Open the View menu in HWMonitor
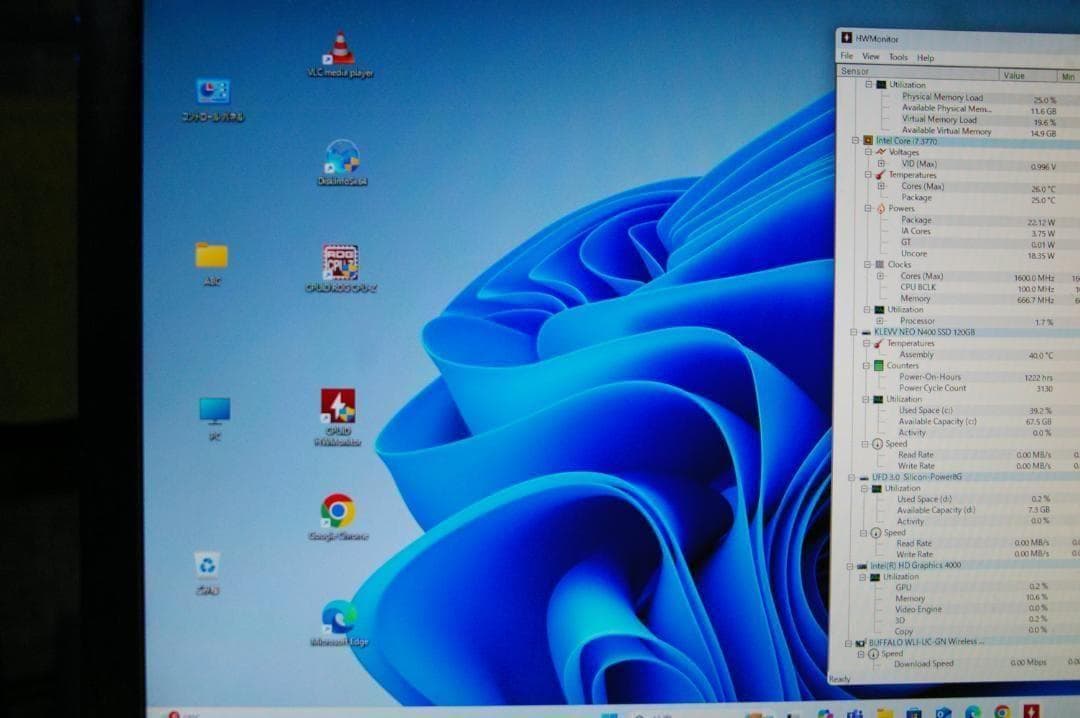1080x718 pixels. (x=871, y=57)
